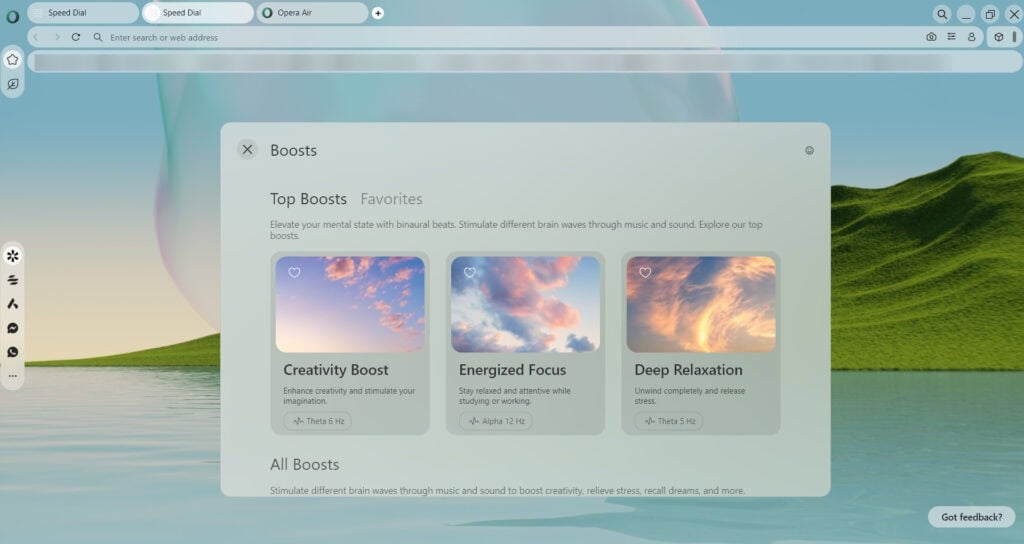Open WhatsApp from the sidebar

(13, 352)
